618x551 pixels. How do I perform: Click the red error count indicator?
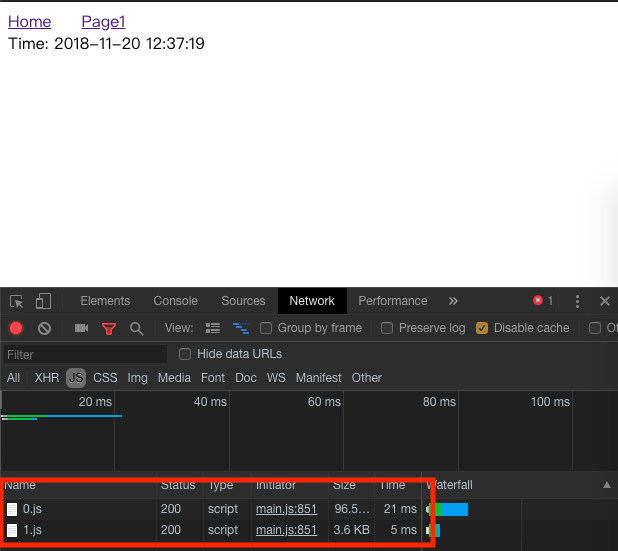coord(543,301)
